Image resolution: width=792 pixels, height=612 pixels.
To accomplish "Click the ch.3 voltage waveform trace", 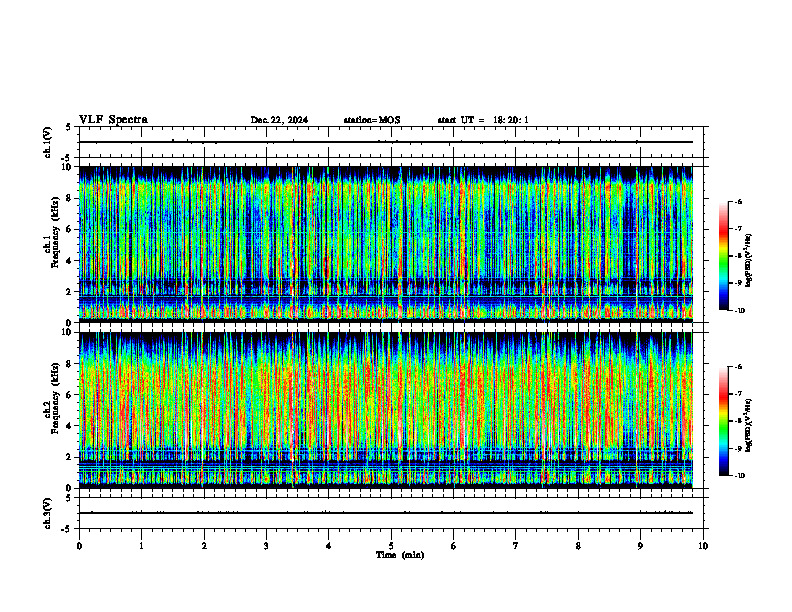I will click(386, 513).
